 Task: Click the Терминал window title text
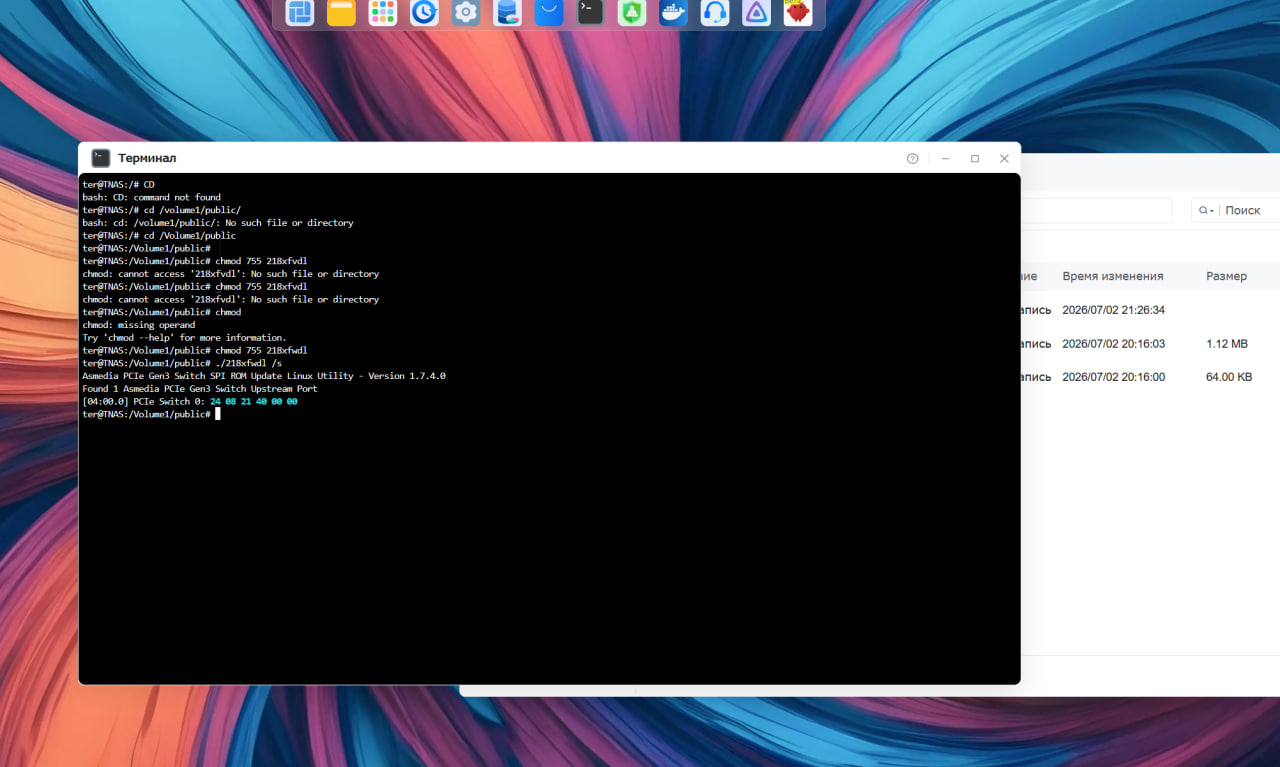147,158
